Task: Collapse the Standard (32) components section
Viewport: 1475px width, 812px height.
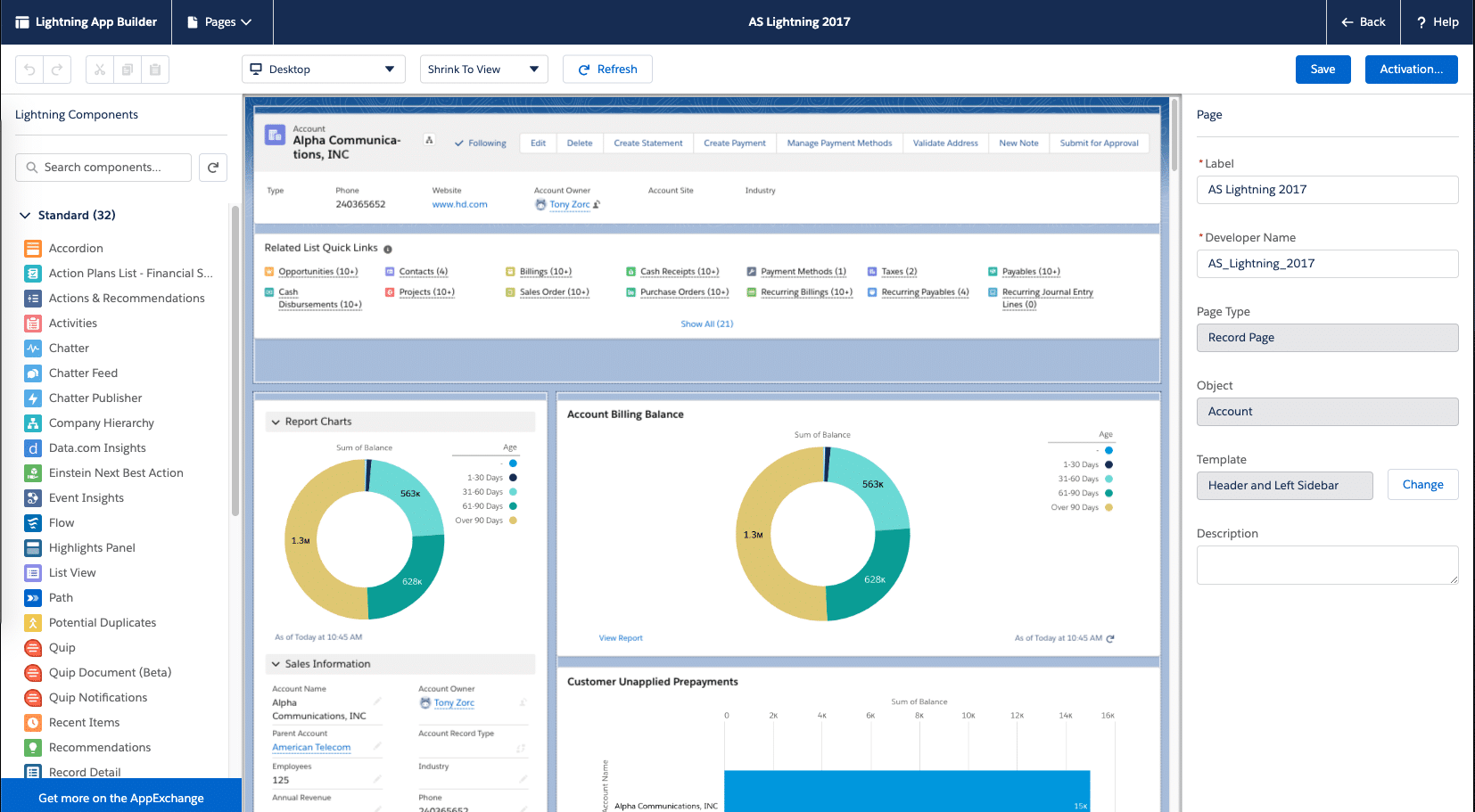Action: point(25,216)
